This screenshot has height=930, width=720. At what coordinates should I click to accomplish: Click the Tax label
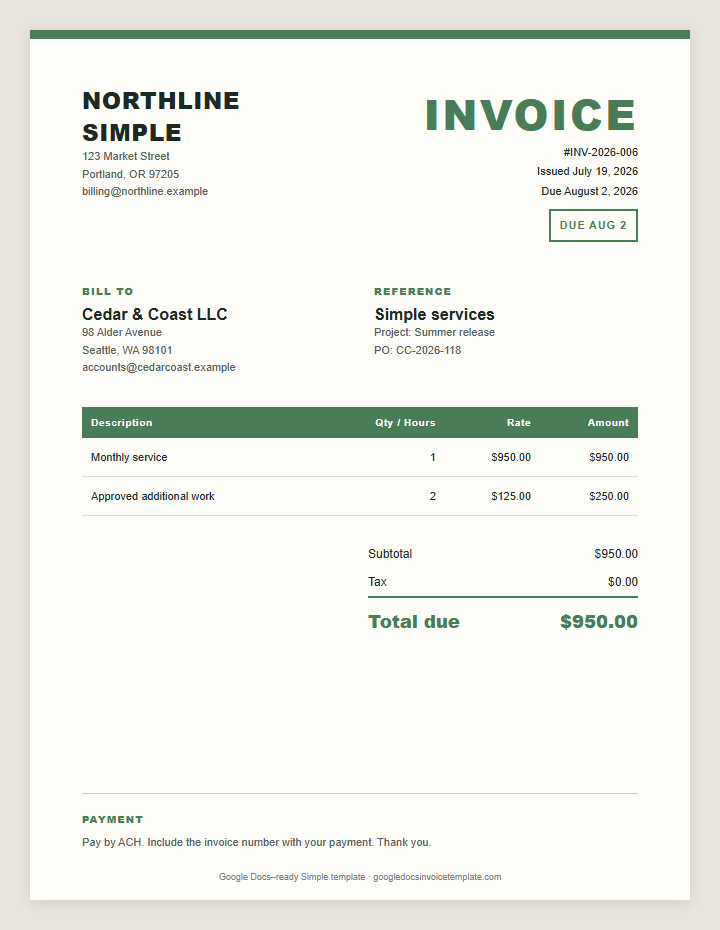[x=377, y=582]
